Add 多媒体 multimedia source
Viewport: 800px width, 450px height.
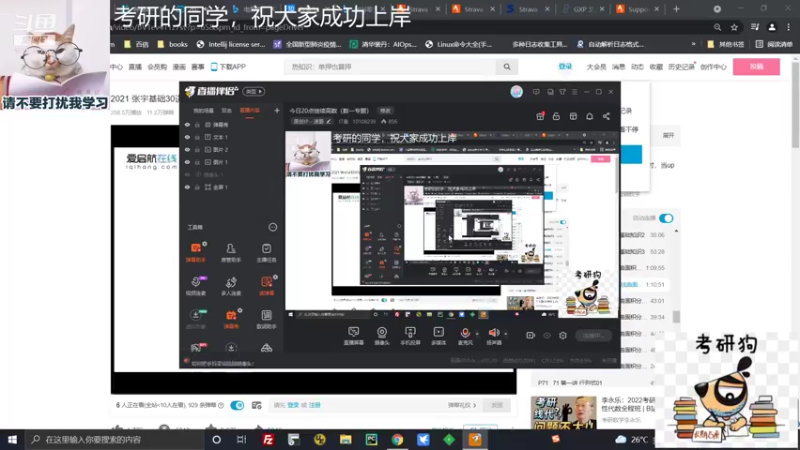(x=438, y=336)
